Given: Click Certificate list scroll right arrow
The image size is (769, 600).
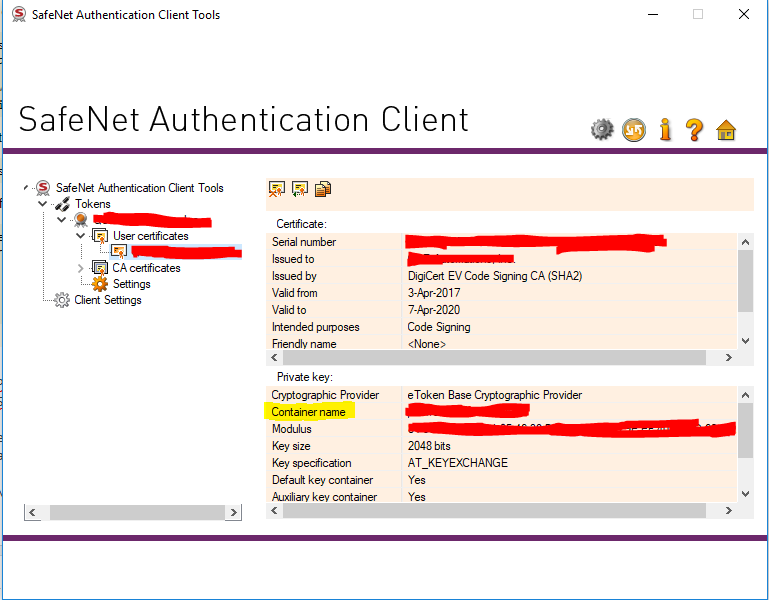Looking at the screenshot, I should 728,358.
